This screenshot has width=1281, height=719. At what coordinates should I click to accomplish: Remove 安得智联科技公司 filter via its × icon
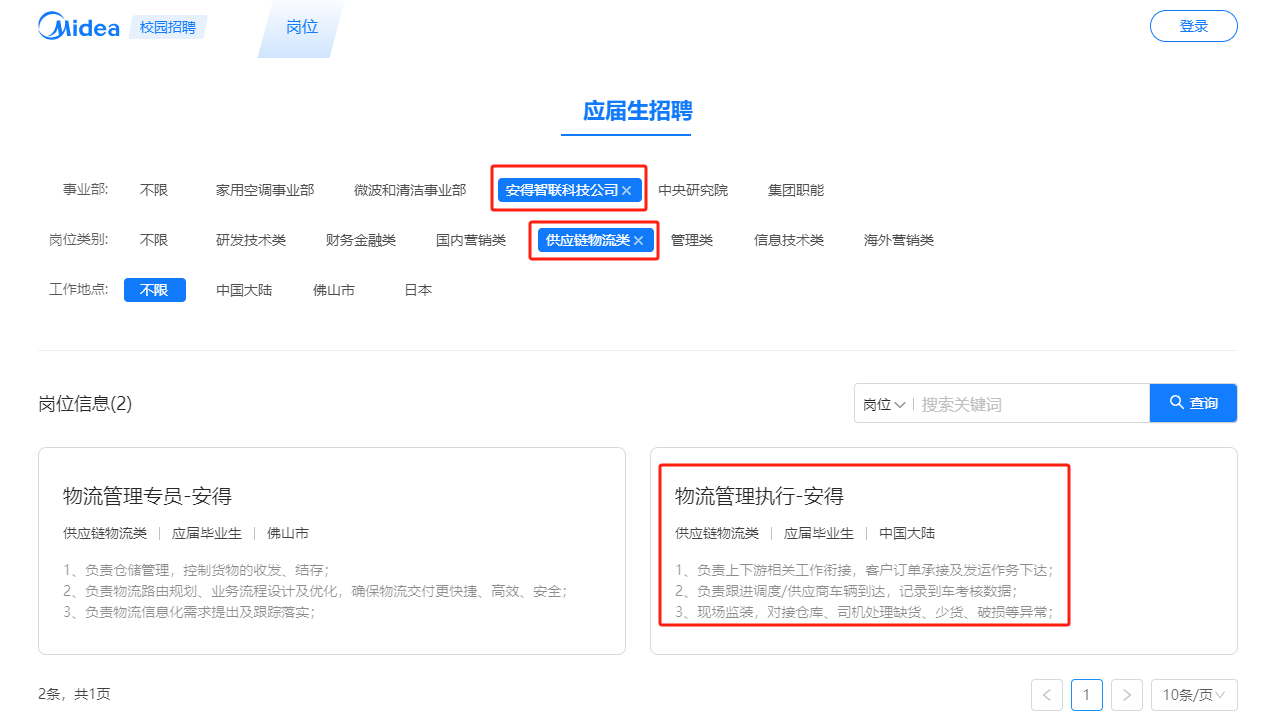(x=626, y=189)
